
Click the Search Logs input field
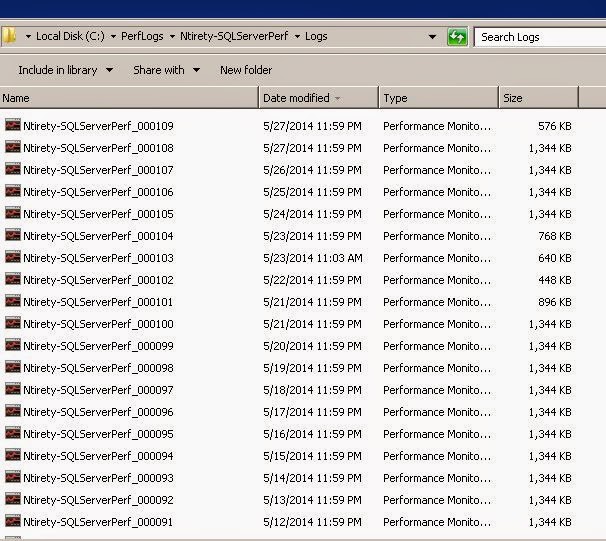click(x=540, y=37)
